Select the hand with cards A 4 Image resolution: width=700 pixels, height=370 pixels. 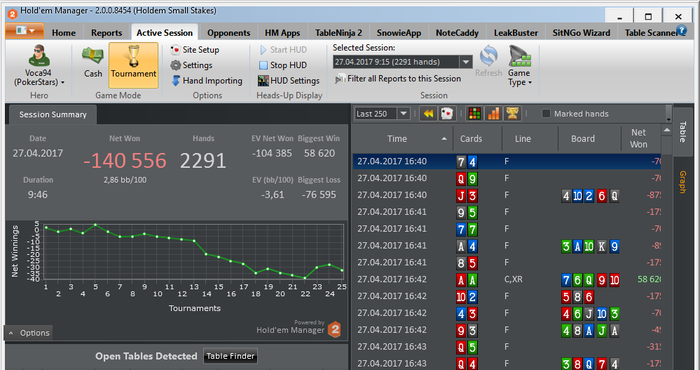pyautogui.click(x=507, y=246)
